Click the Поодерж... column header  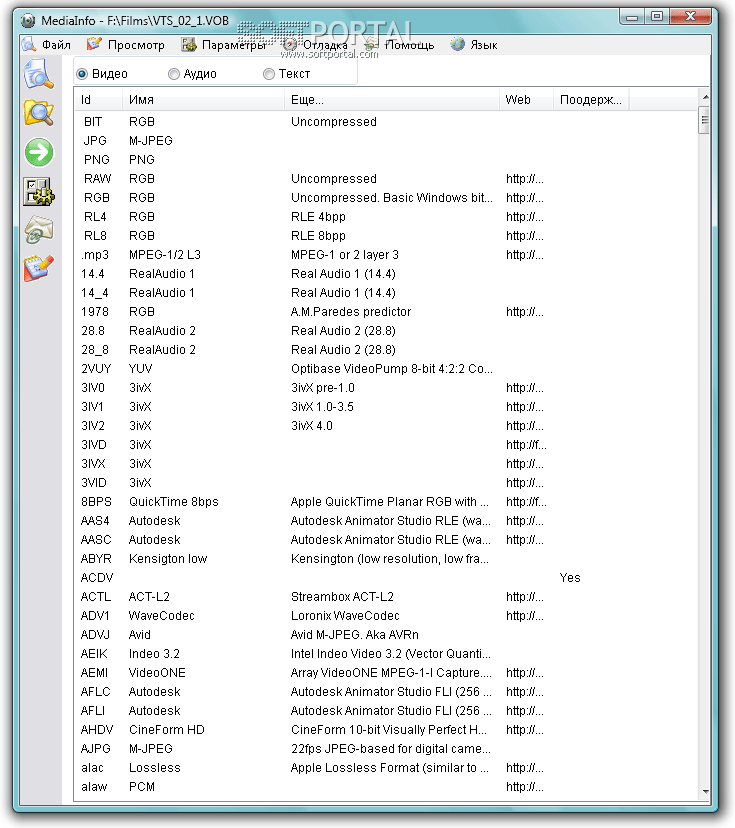(591, 100)
